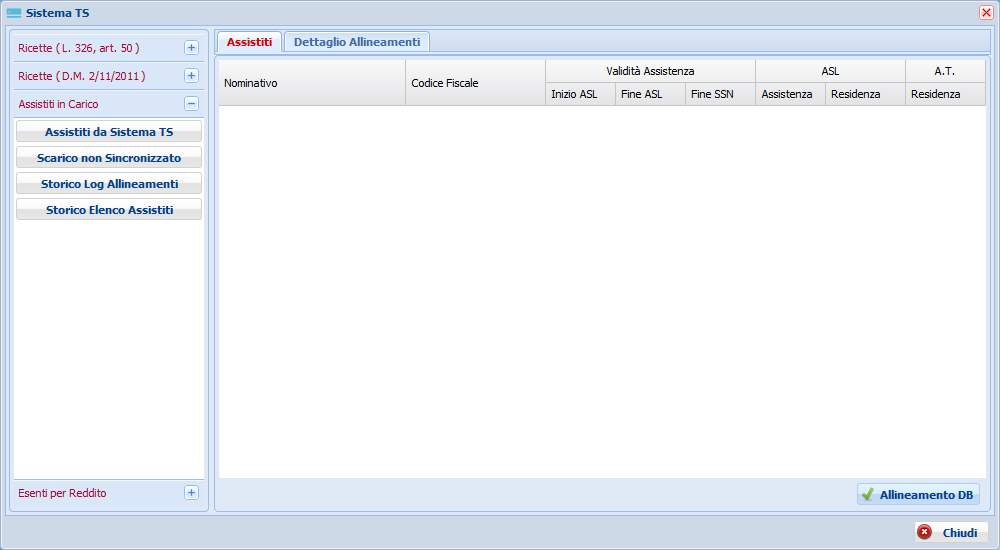Sort by Nominativo column header

coord(312,83)
